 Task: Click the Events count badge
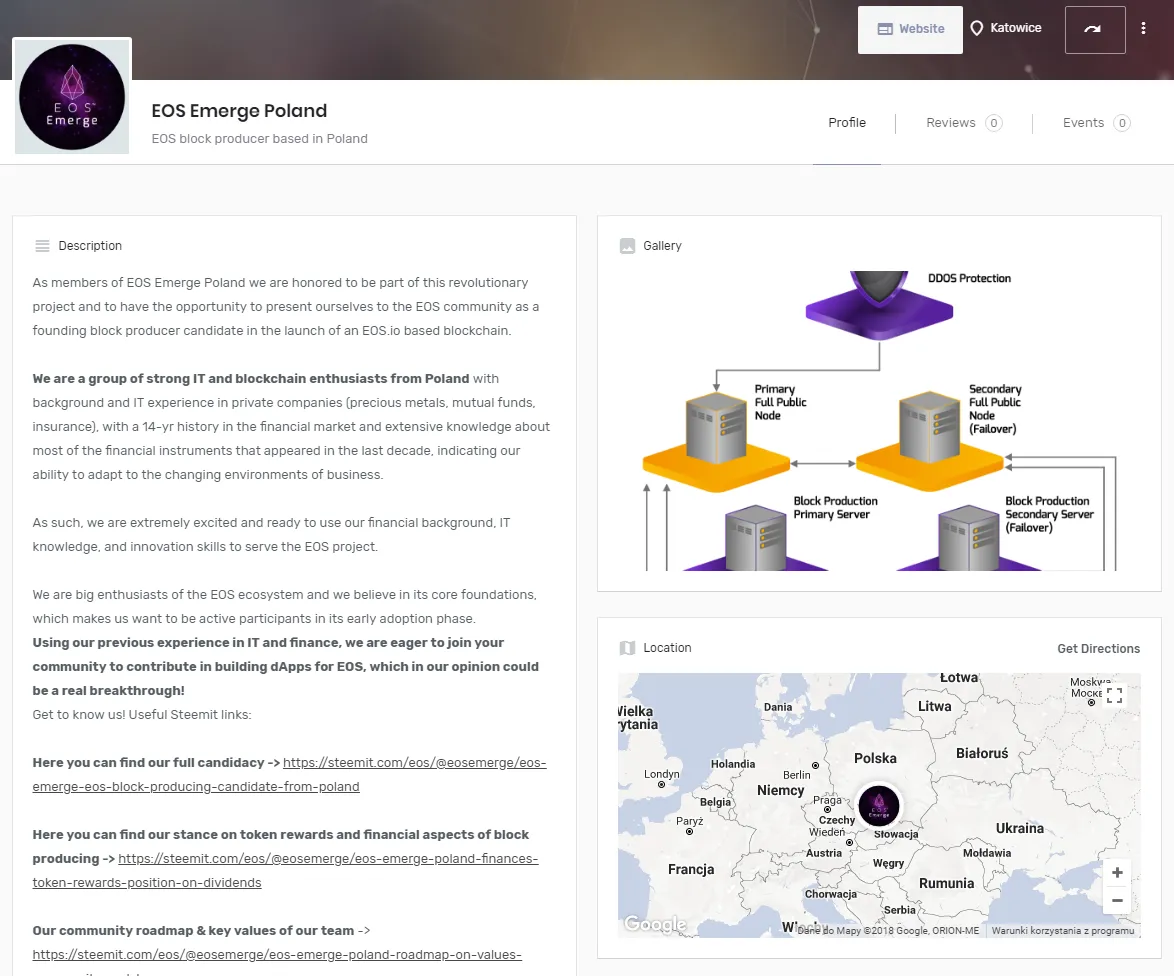pyautogui.click(x=1121, y=123)
